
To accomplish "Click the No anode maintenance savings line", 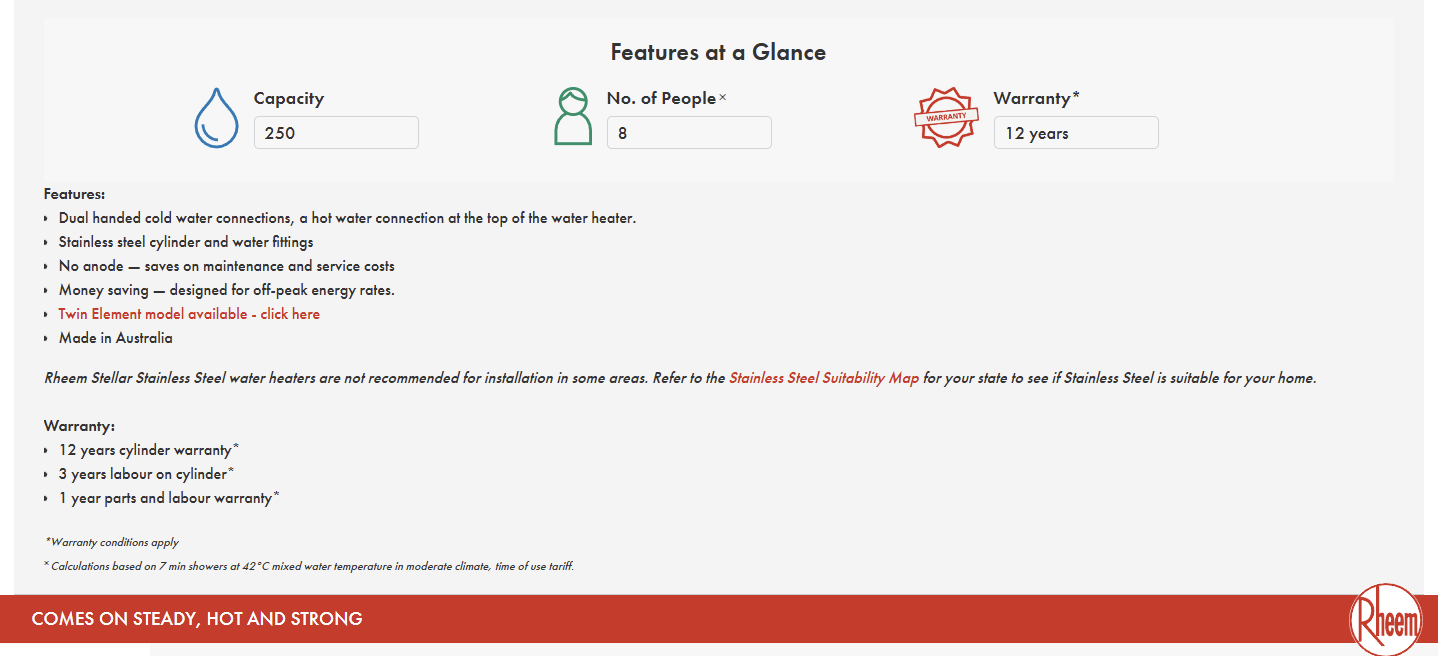I will tap(227, 266).
